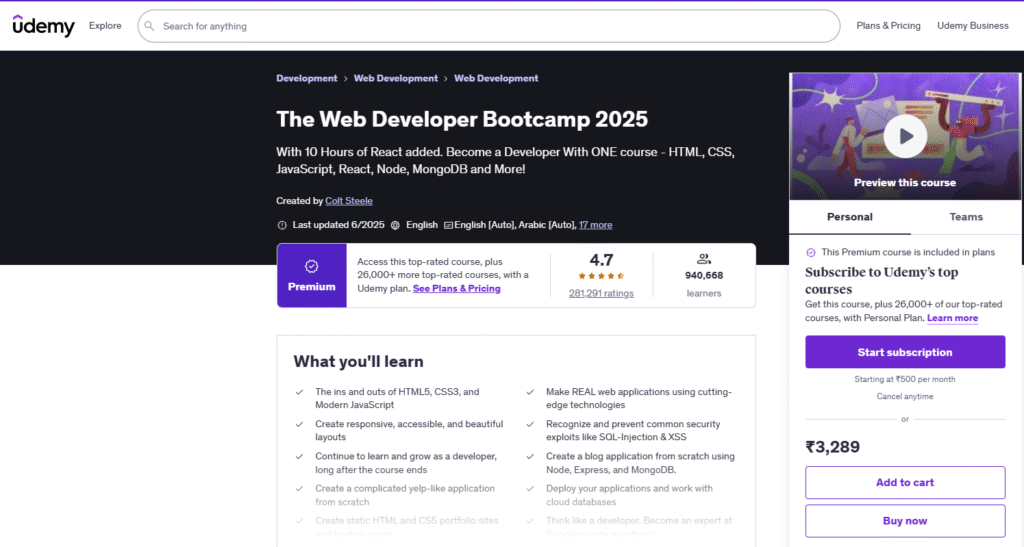
Task: Click Subscribe to Udemy's top courses heading
Action: [882, 281]
